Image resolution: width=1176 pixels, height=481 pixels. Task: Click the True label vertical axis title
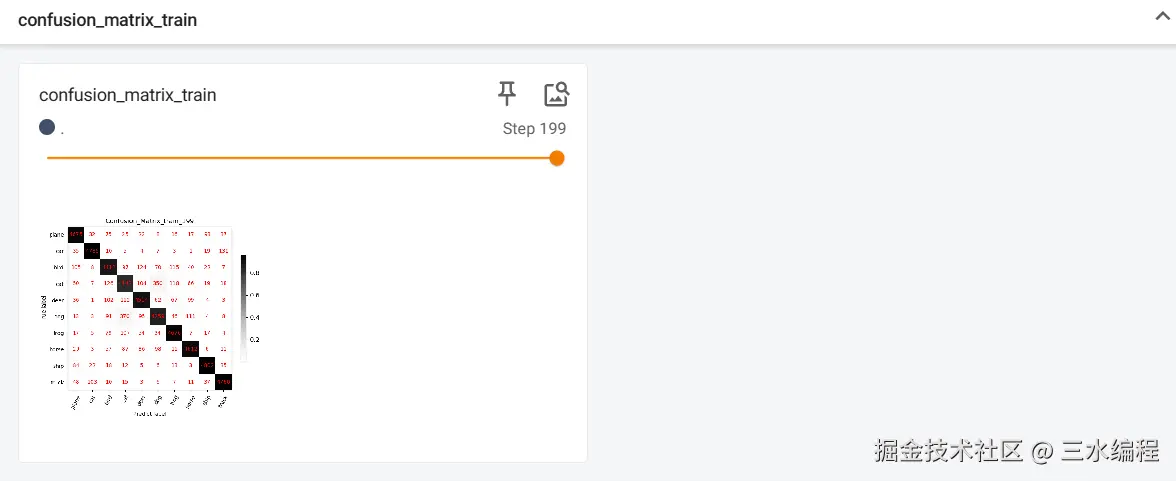click(44, 308)
